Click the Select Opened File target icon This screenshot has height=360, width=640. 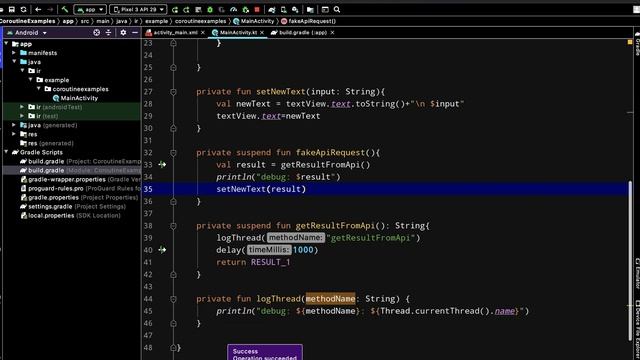96,33
